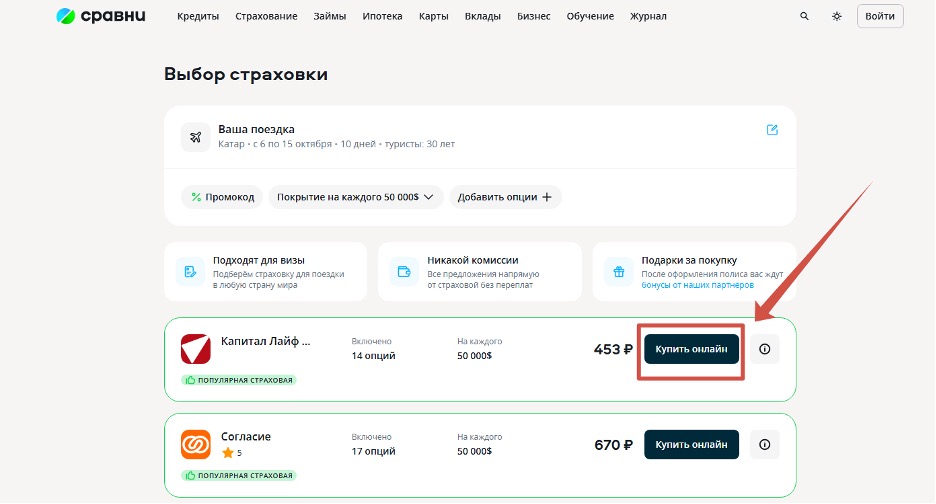
Task: Click the Сравни logo
Action: pos(101,16)
